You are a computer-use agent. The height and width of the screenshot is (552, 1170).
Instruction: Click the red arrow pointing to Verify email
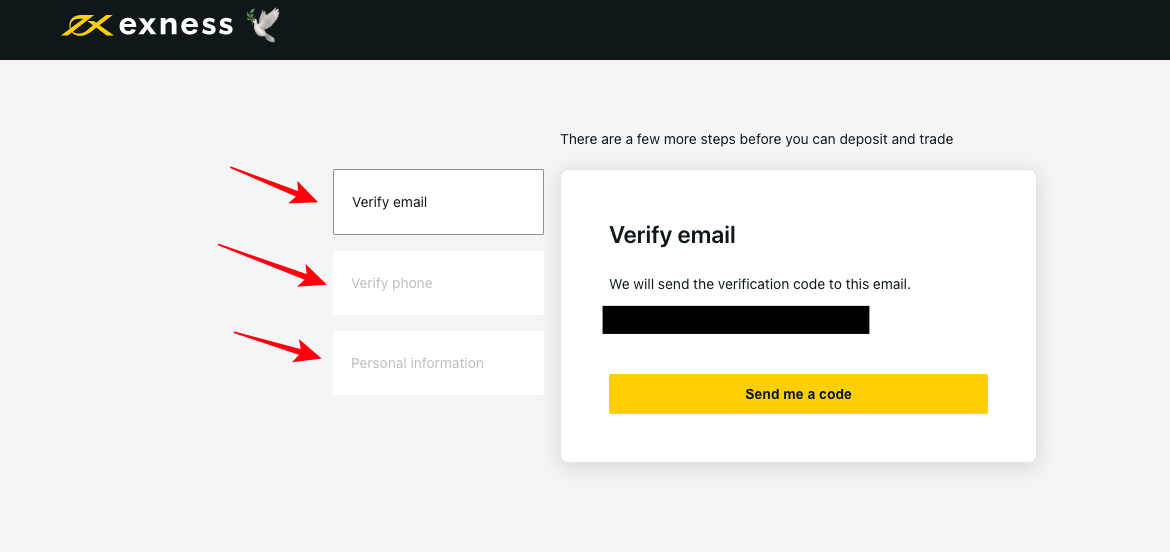click(275, 185)
